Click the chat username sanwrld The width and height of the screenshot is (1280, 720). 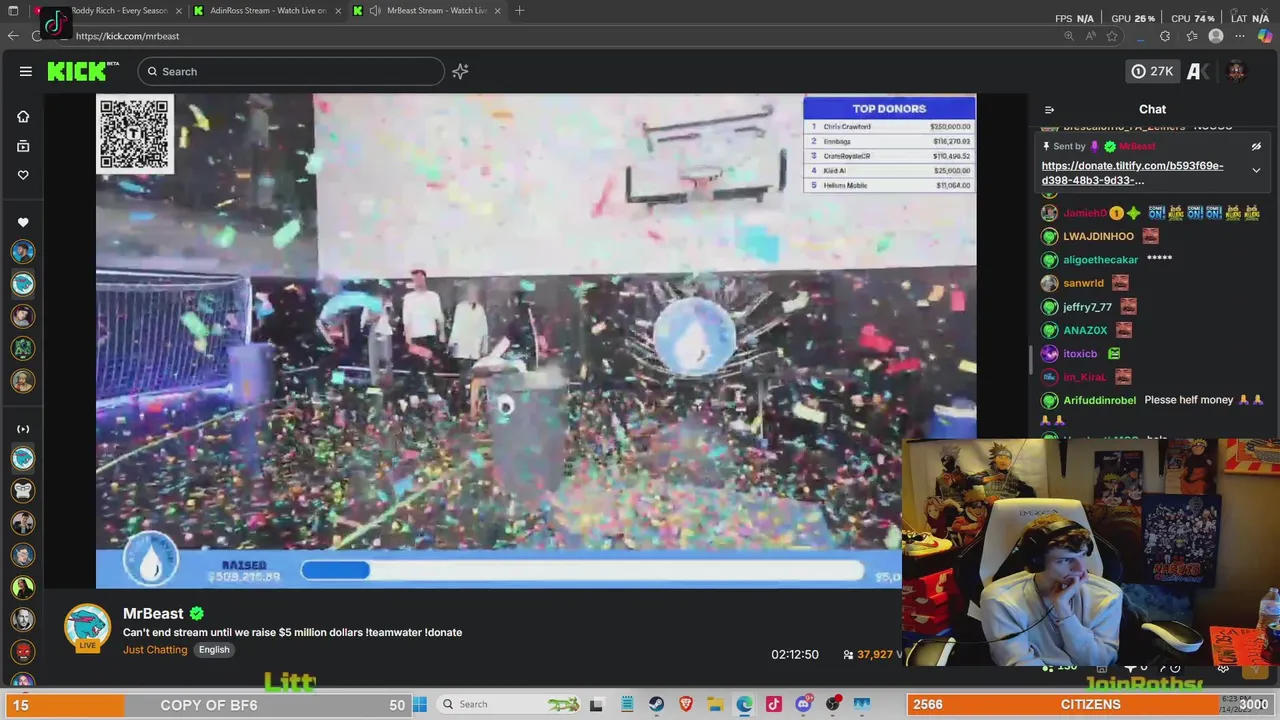pyautogui.click(x=1083, y=283)
